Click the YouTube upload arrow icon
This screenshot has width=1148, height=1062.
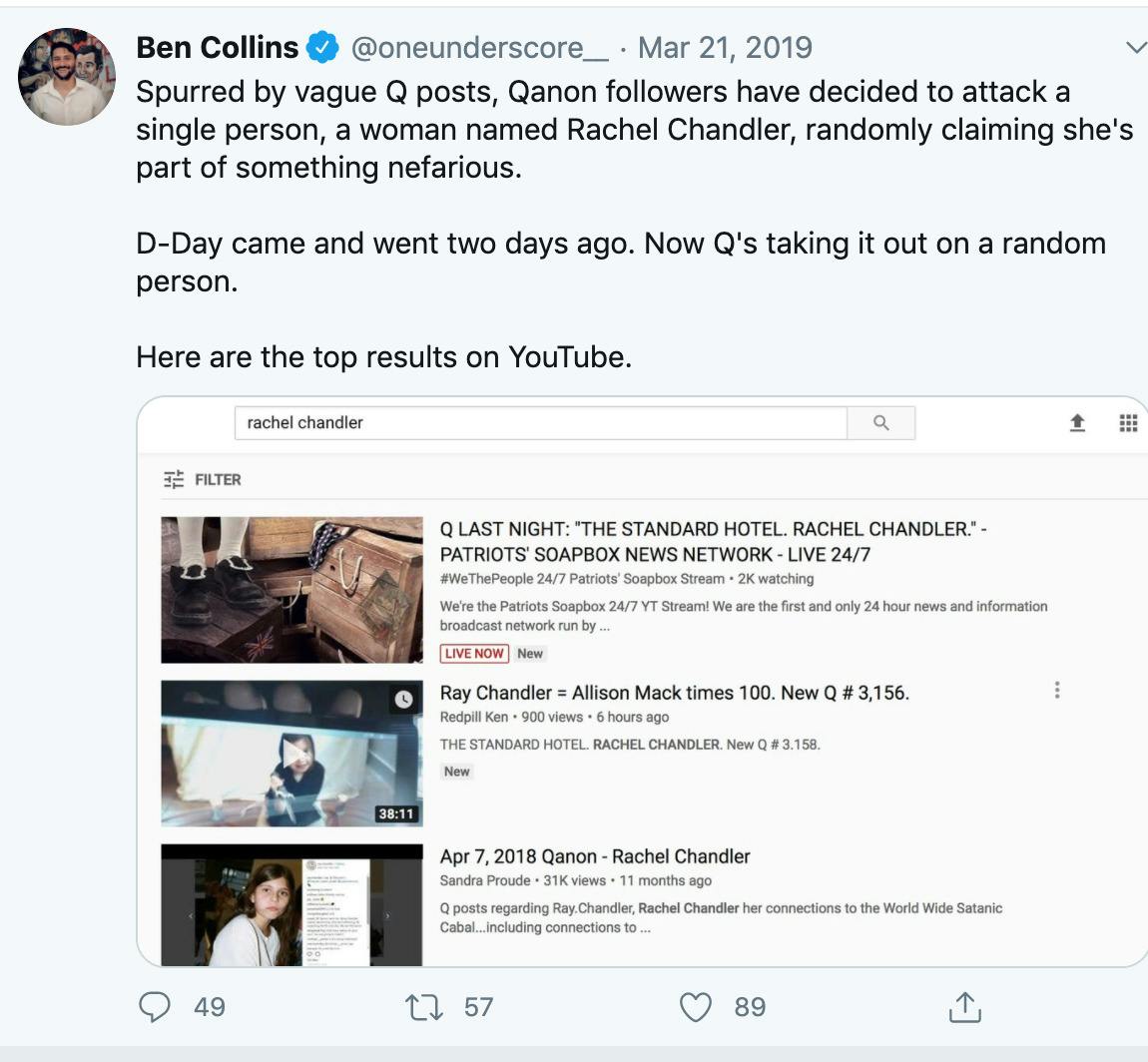(1077, 423)
